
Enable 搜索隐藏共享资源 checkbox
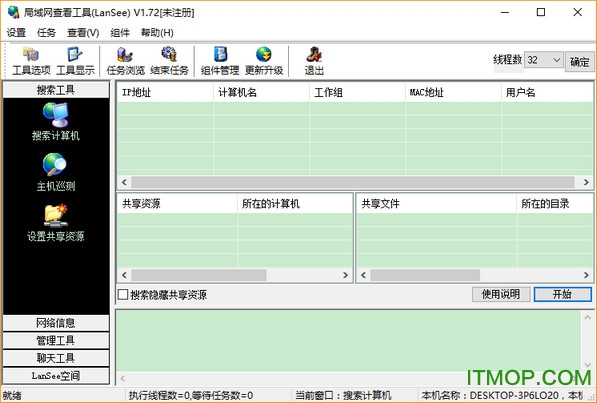pos(123,294)
